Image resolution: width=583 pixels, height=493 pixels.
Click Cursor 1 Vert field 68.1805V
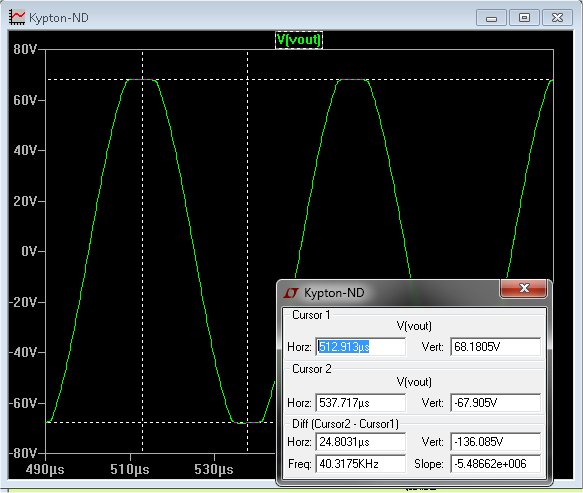pos(495,347)
